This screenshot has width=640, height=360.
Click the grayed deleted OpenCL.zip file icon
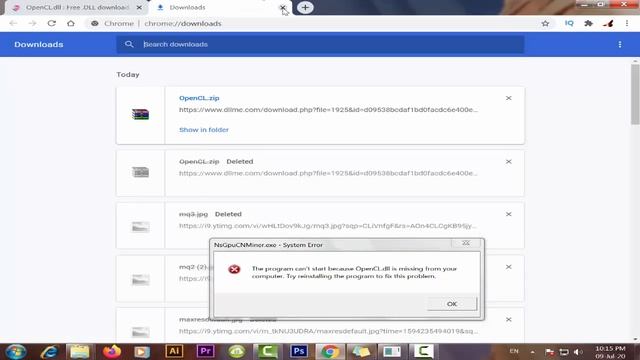point(140,172)
